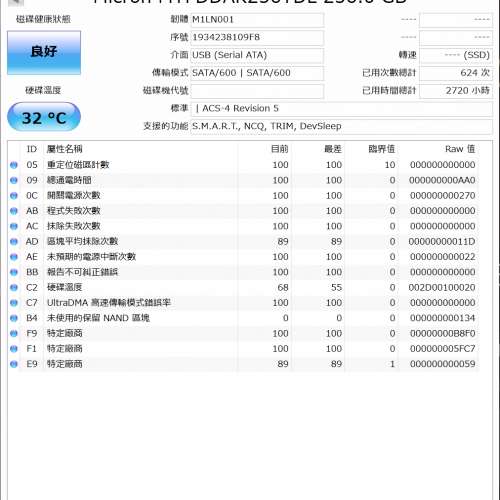
Task: Click the 臨界值 column header
Action: (382, 149)
